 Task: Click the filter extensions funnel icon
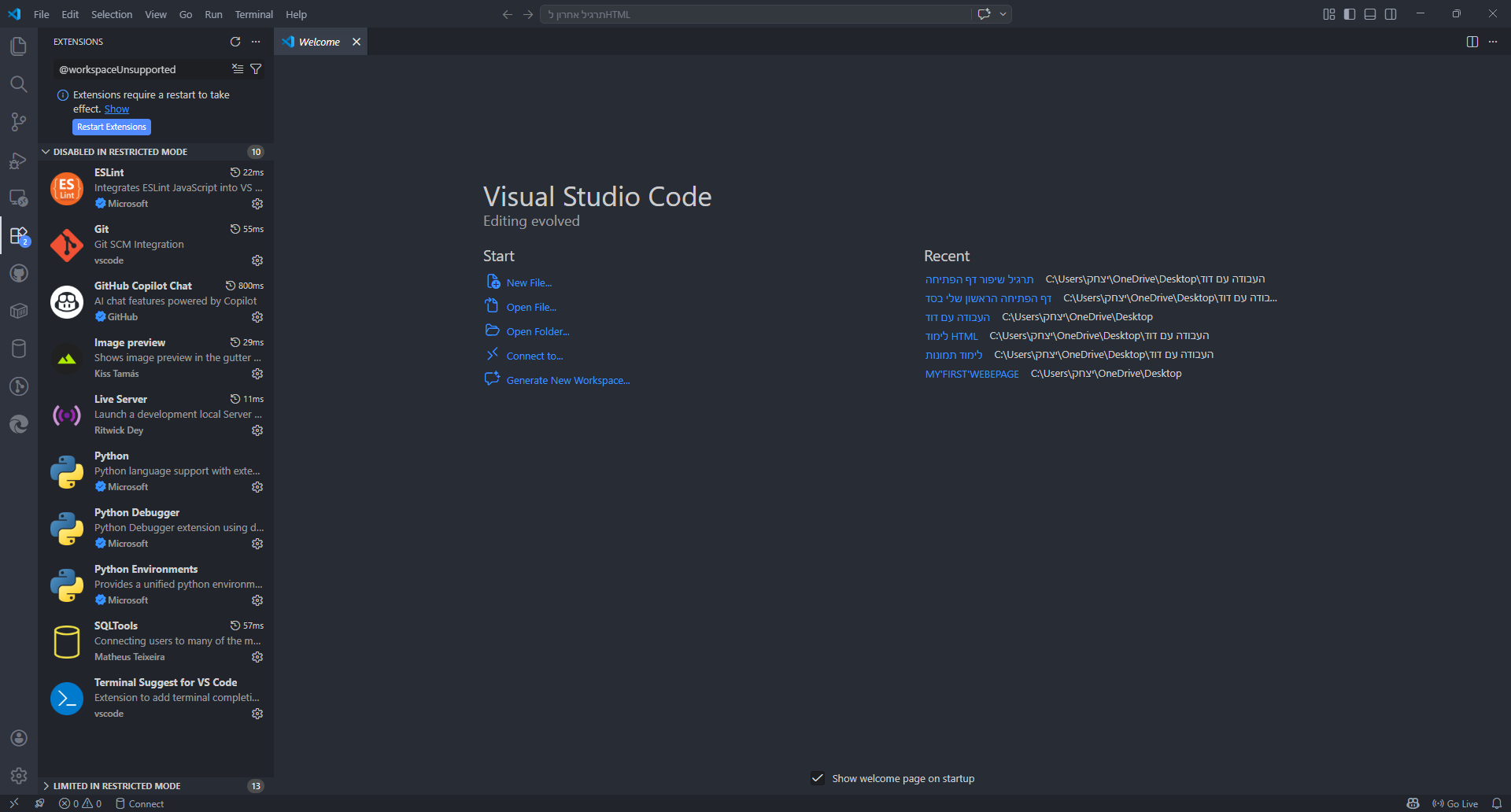[x=256, y=69]
